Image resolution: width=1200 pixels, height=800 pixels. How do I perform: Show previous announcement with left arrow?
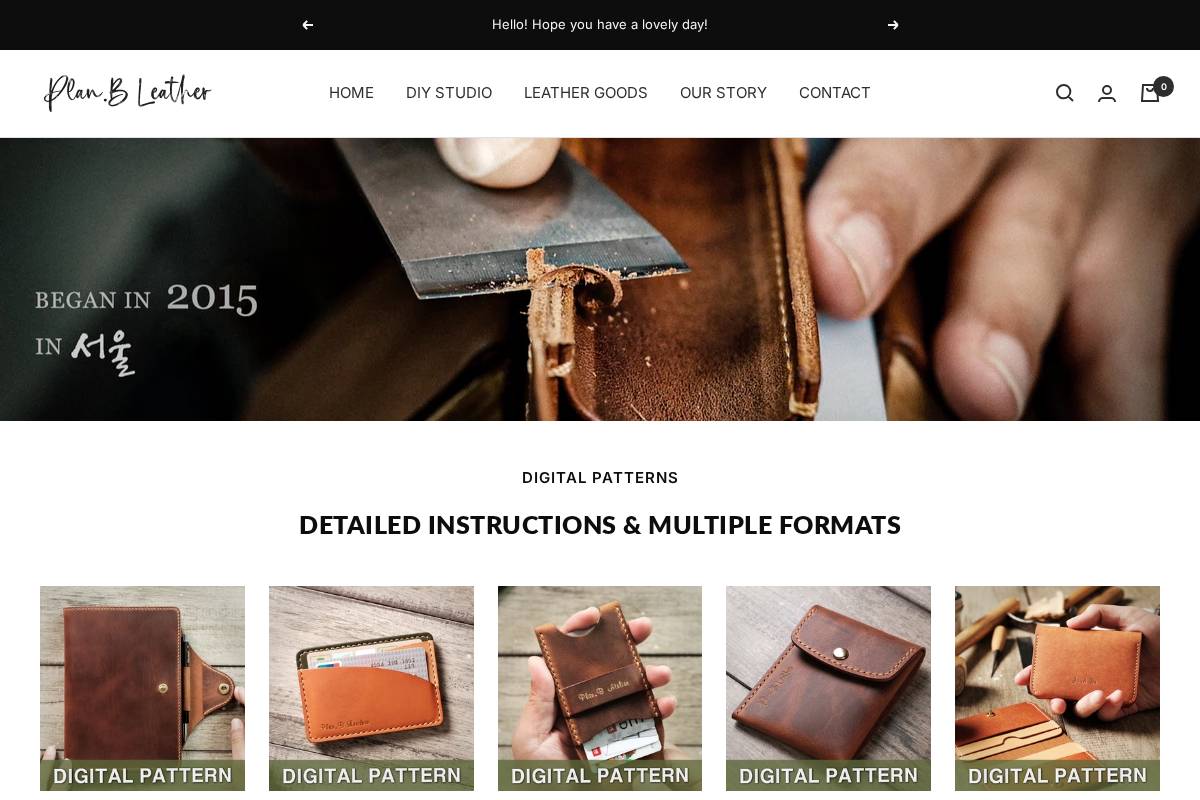tap(307, 25)
